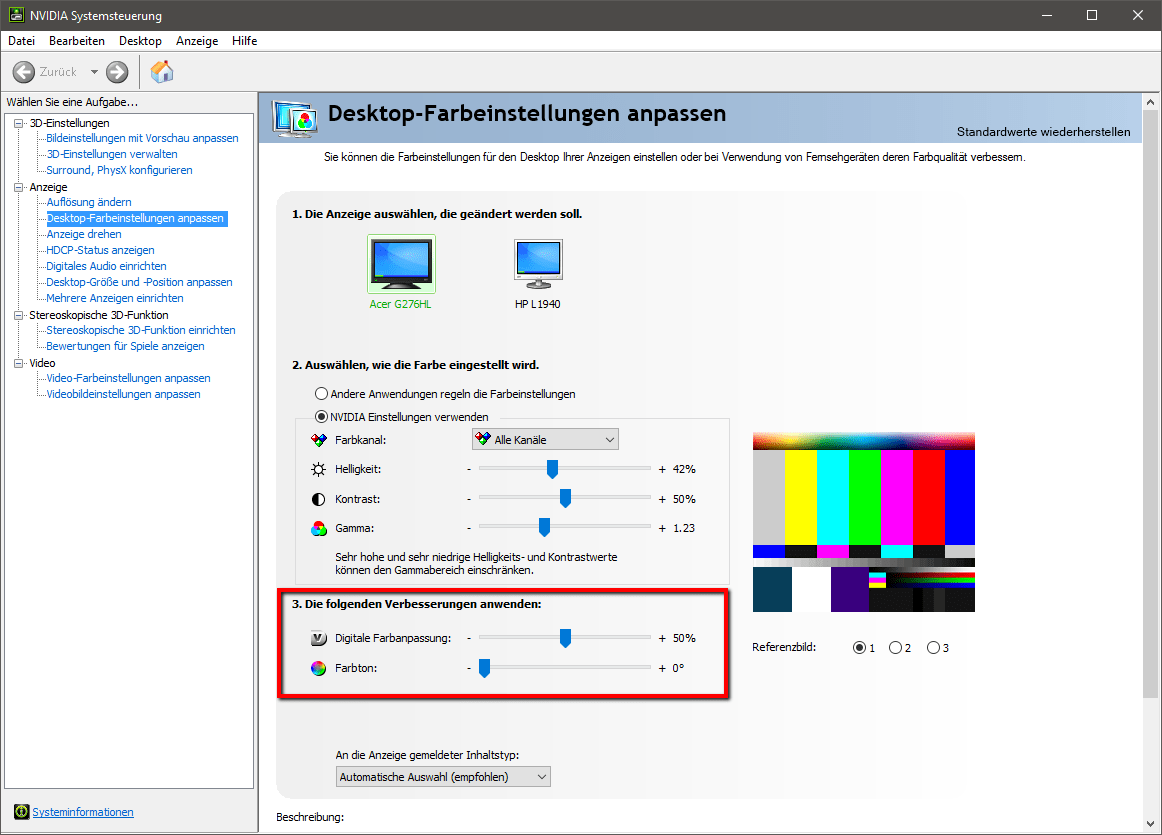Click the vertical scrollbar down arrow
This screenshot has width=1162, height=835.
(x=1150, y=824)
